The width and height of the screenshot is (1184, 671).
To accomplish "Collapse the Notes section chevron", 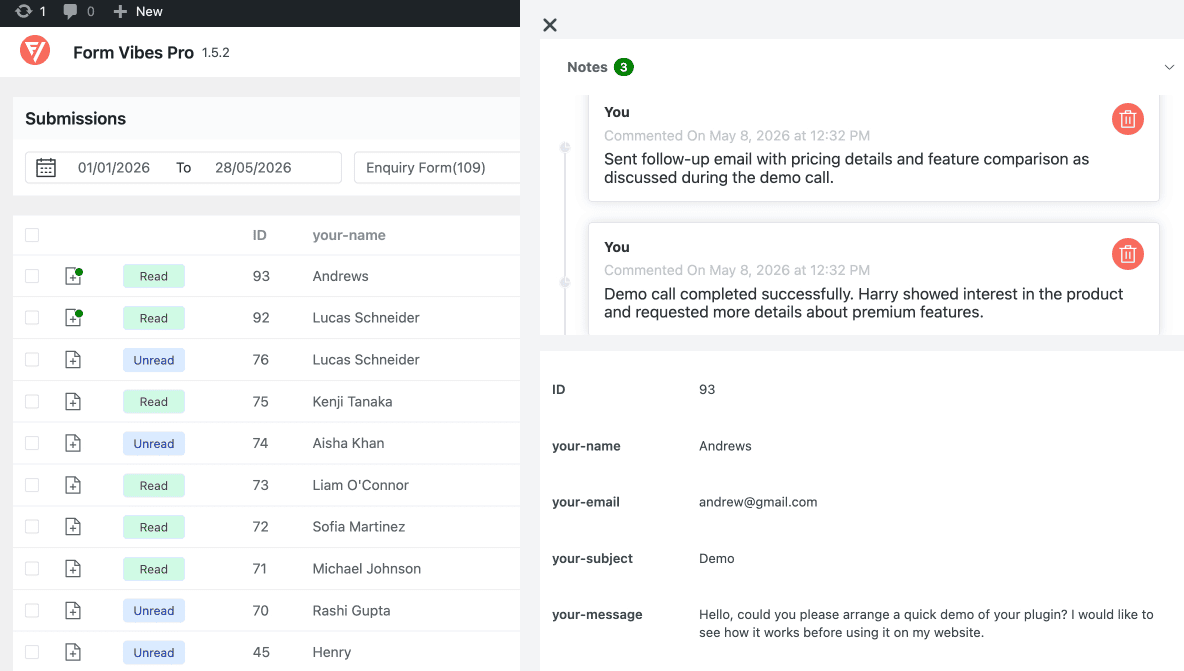I will coord(1169,67).
